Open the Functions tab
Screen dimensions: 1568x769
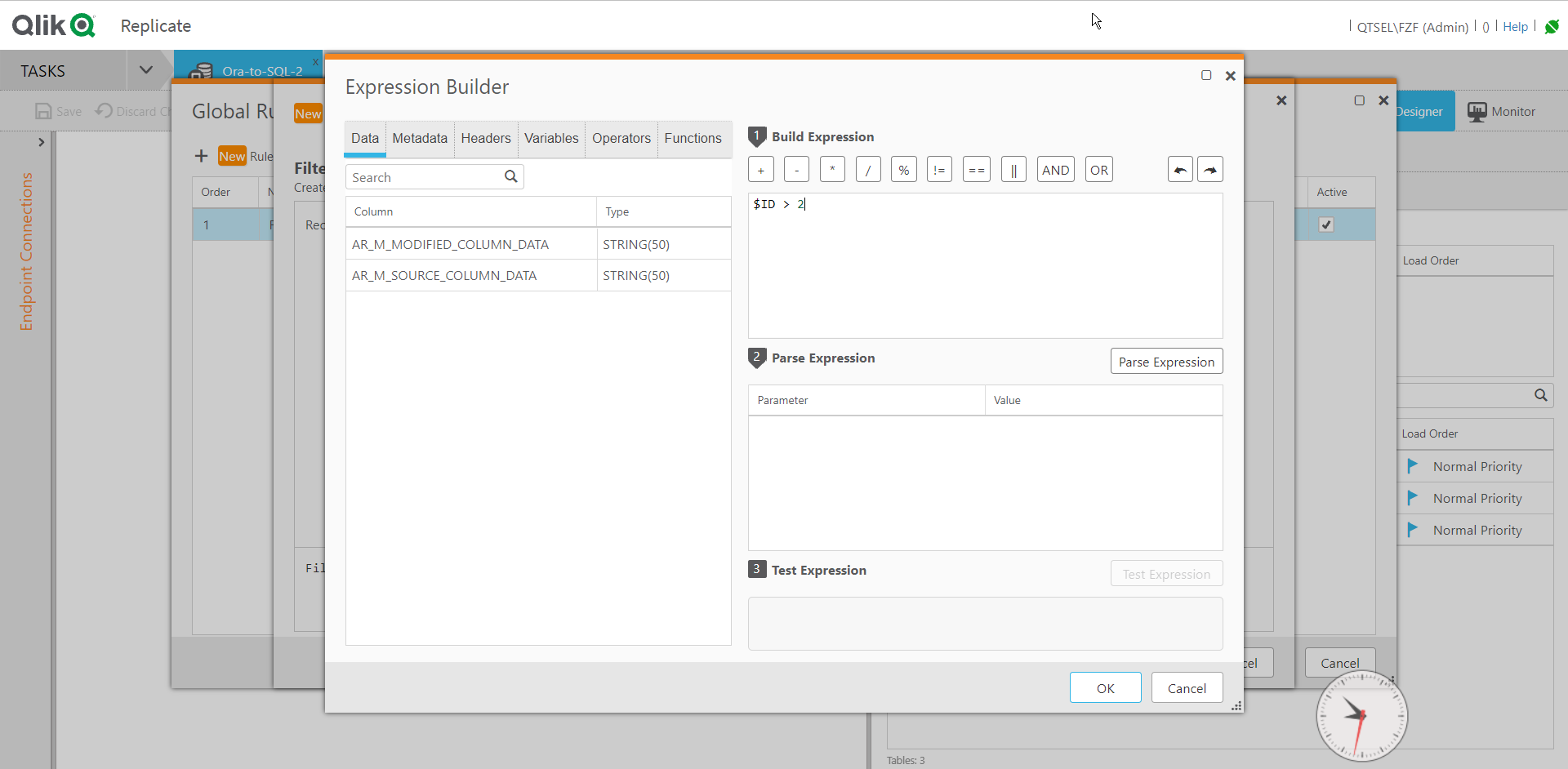(693, 139)
